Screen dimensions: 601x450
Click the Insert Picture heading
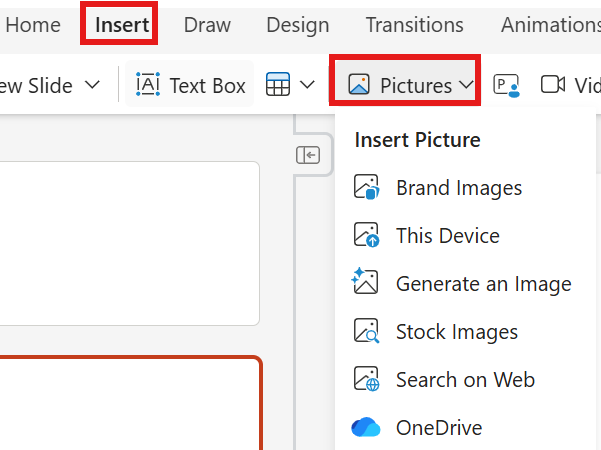coord(417,140)
